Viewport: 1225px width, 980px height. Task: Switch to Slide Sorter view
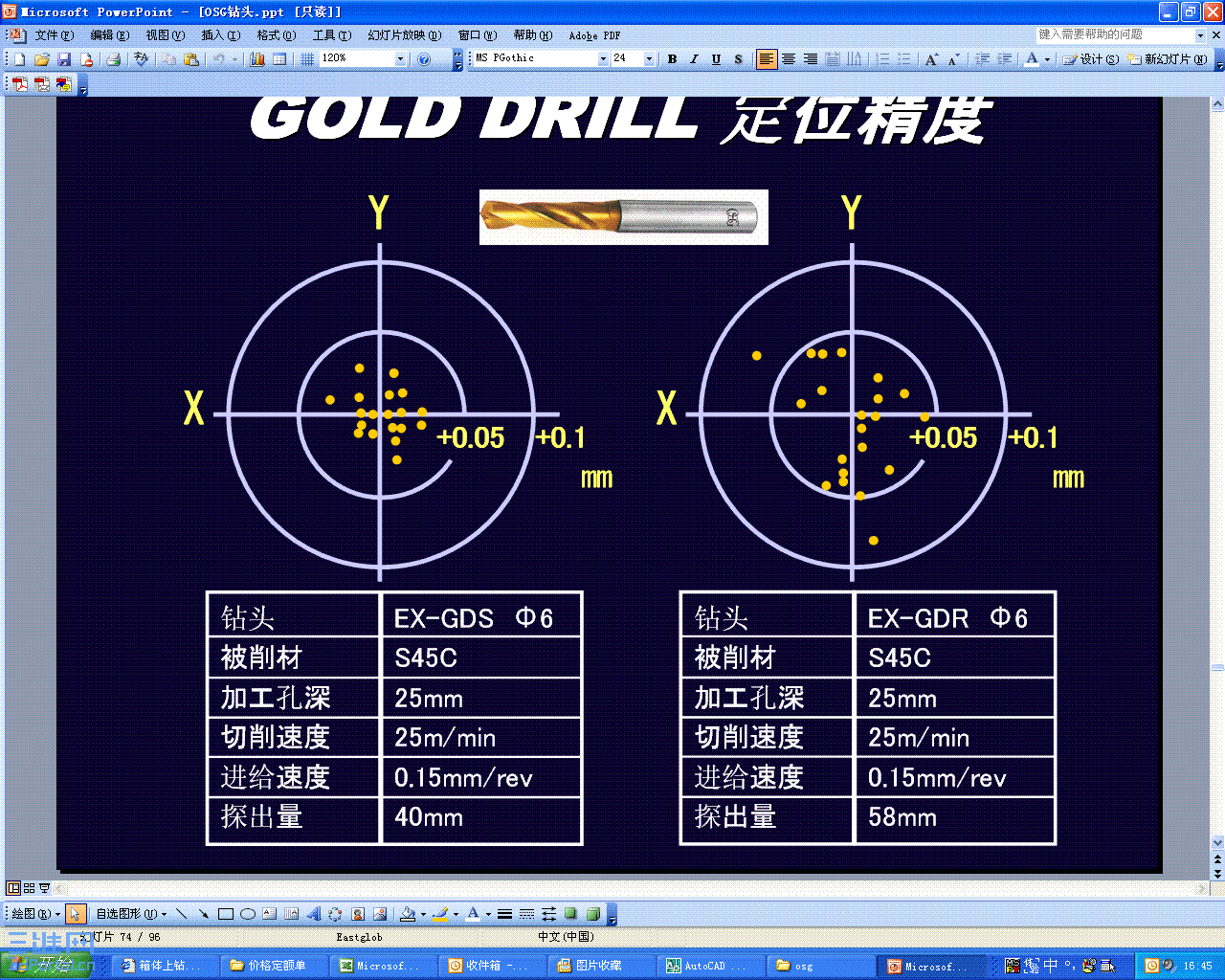(x=29, y=888)
